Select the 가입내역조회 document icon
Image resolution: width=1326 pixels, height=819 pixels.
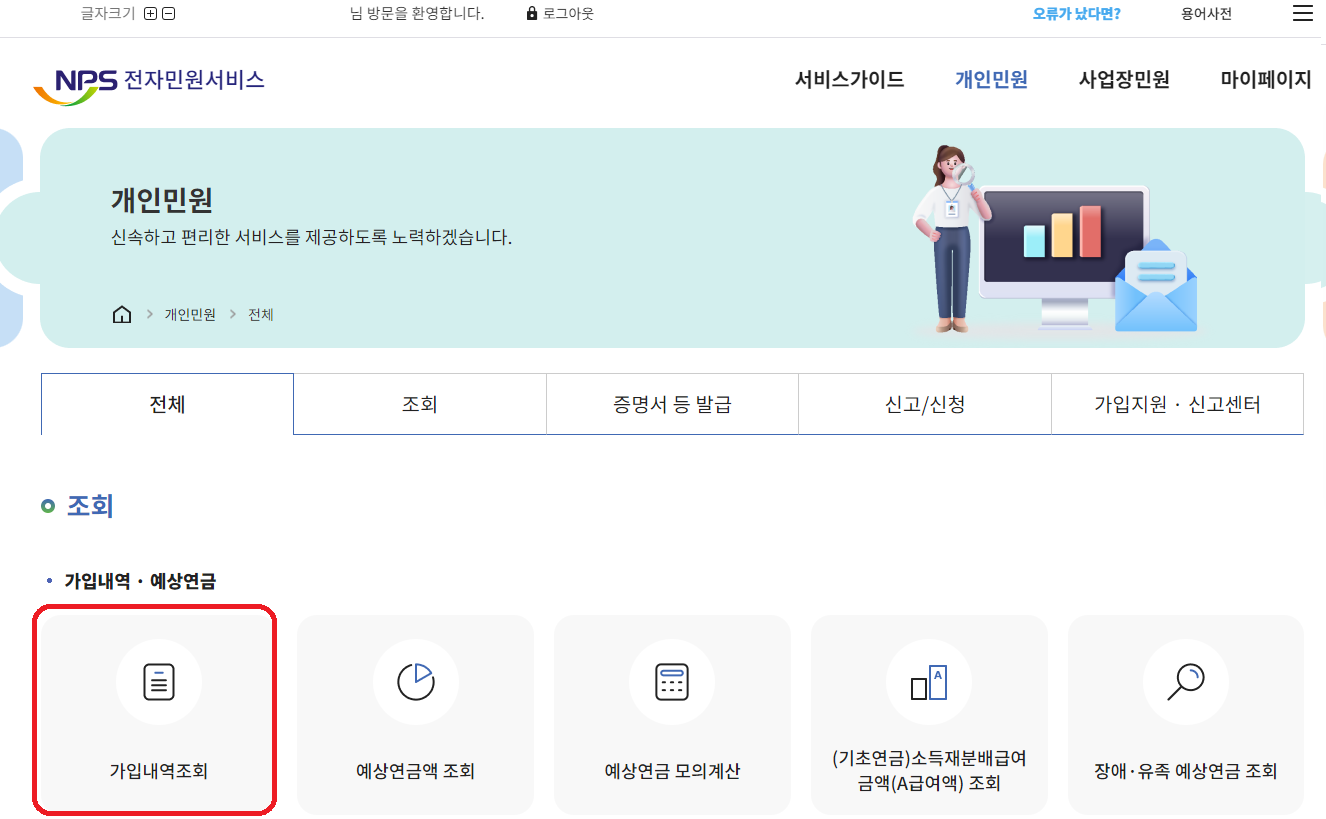(x=158, y=682)
